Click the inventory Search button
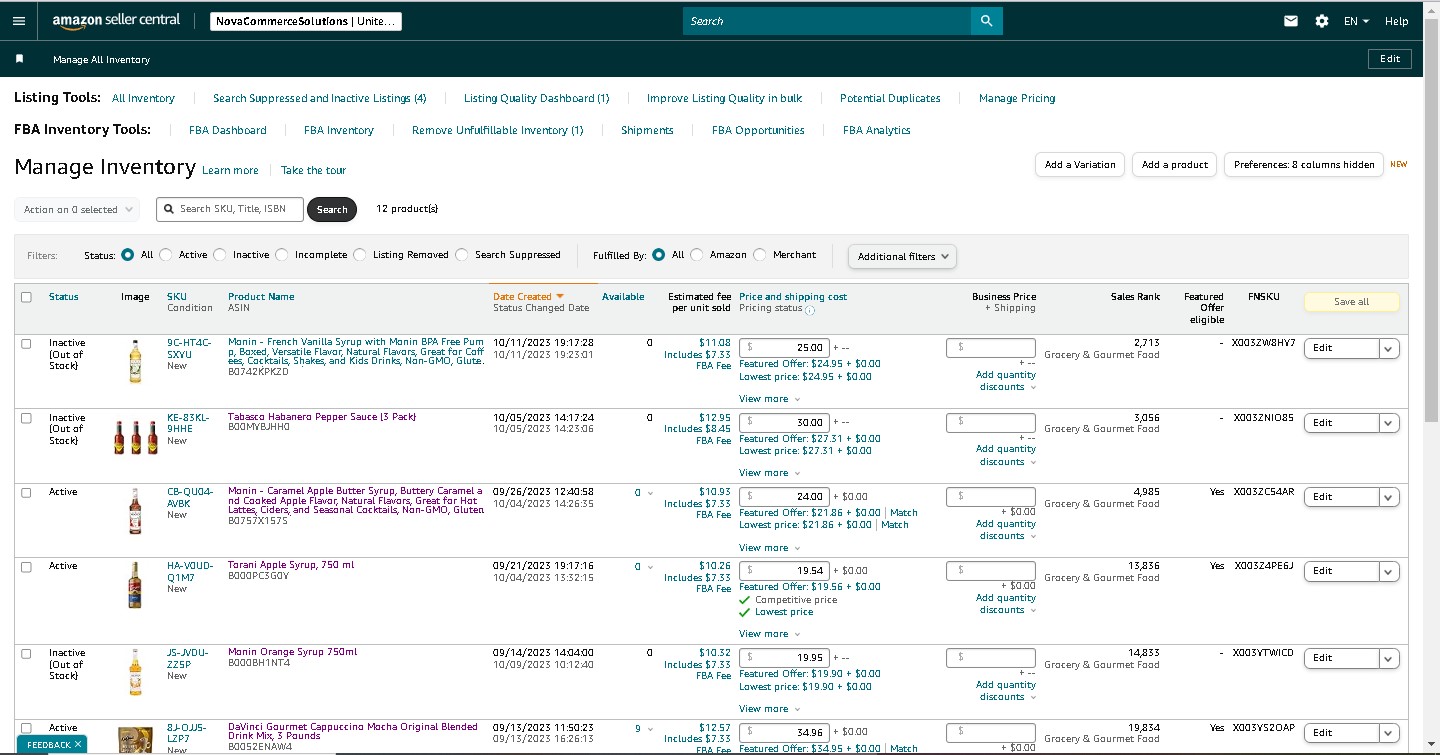 [332, 210]
